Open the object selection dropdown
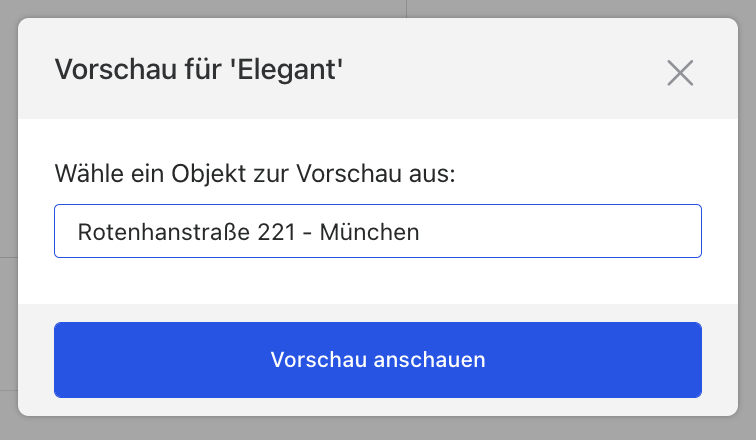The height and width of the screenshot is (440, 756). pyautogui.click(x=378, y=232)
